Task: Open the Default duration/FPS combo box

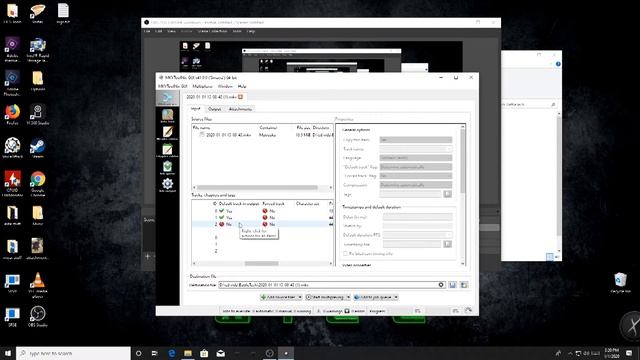Action: pyautogui.click(x=418, y=235)
